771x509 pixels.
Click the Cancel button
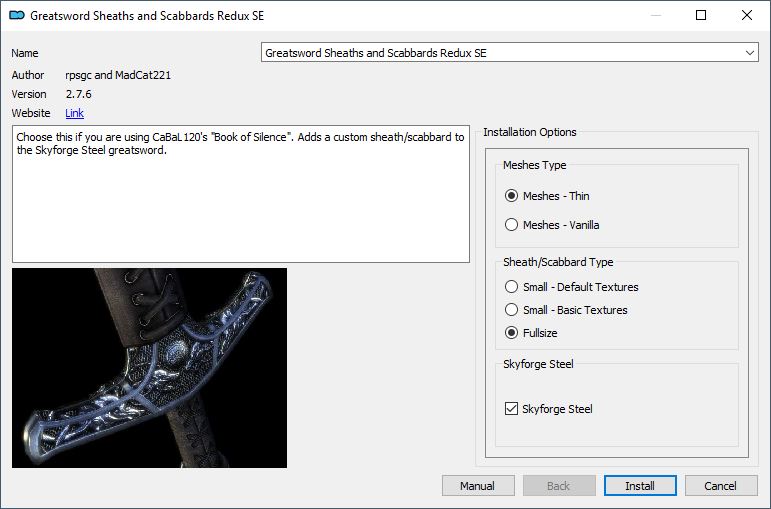721,486
